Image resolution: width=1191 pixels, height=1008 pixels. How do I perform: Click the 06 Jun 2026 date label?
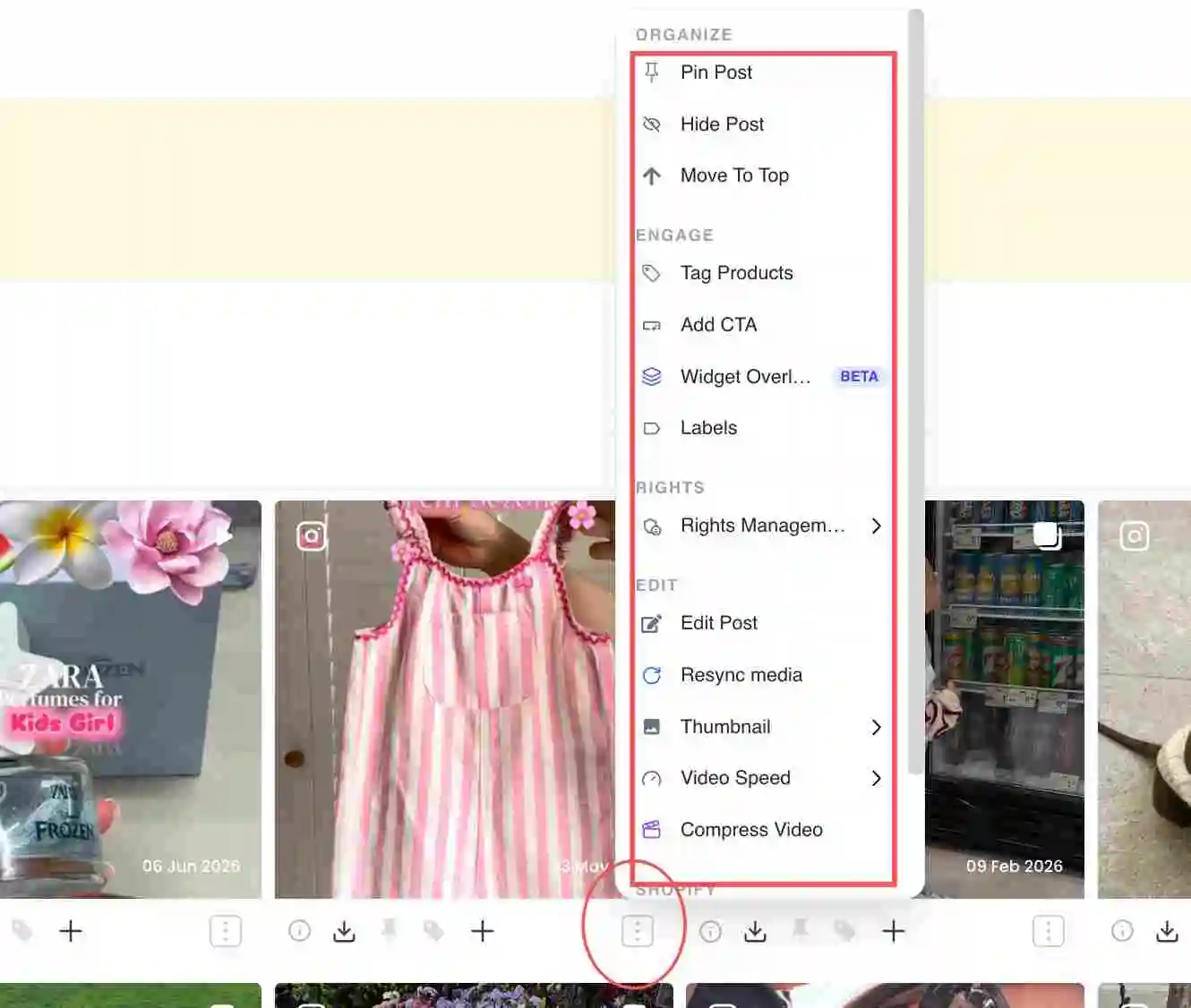click(191, 867)
